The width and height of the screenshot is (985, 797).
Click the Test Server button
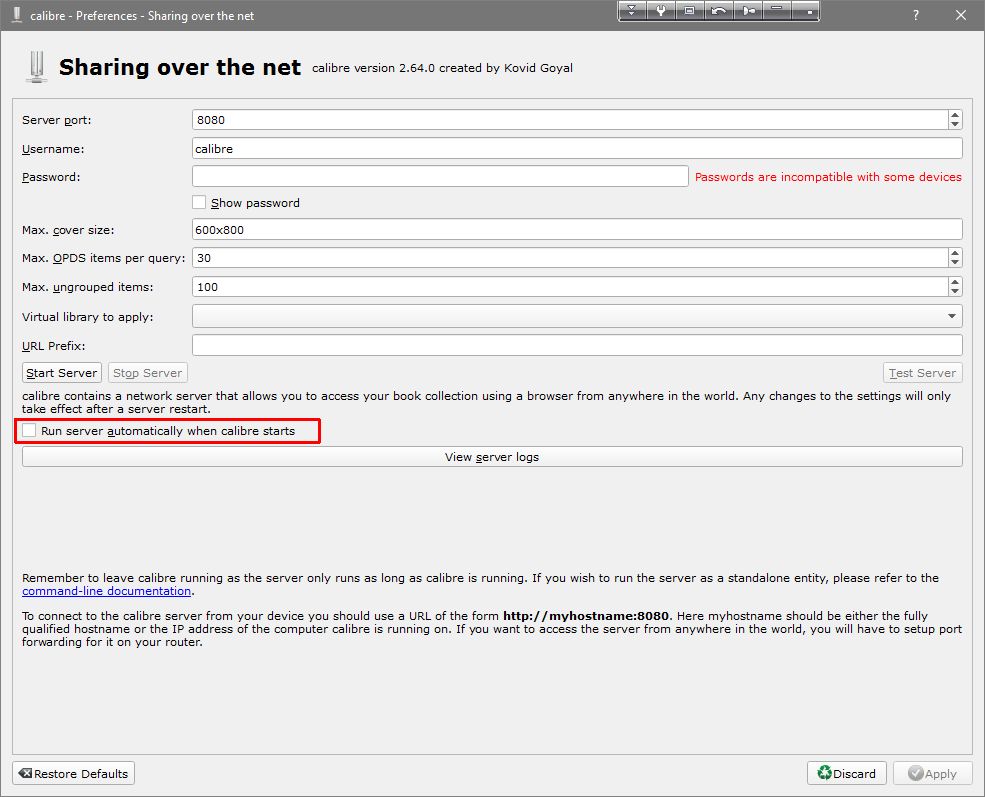pos(922,372)
